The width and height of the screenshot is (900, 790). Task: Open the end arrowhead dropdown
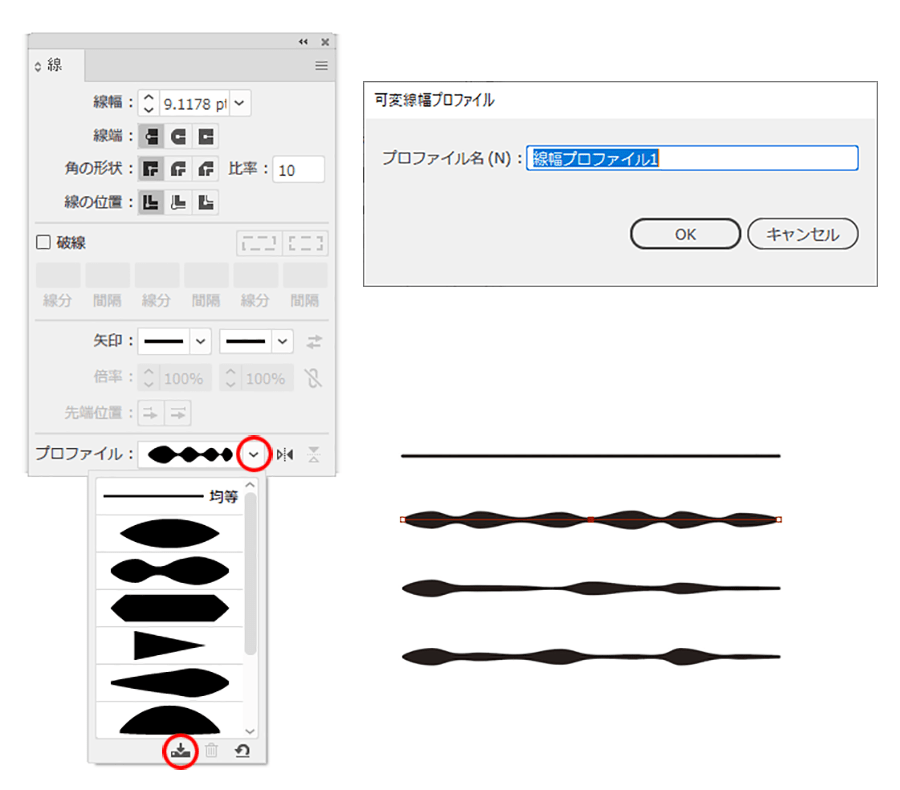coord(282,341)
